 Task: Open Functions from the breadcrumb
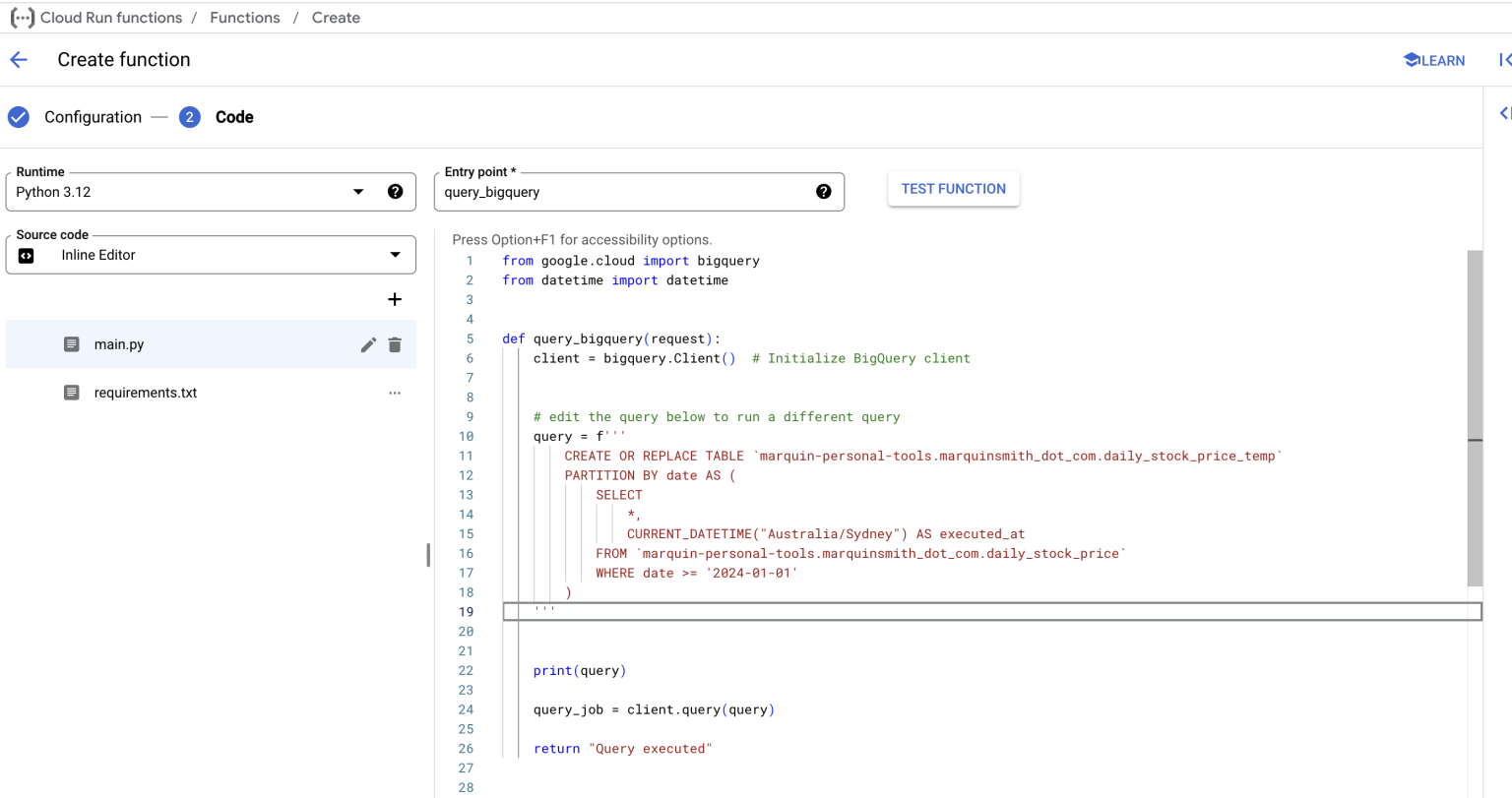coord(244,17)
